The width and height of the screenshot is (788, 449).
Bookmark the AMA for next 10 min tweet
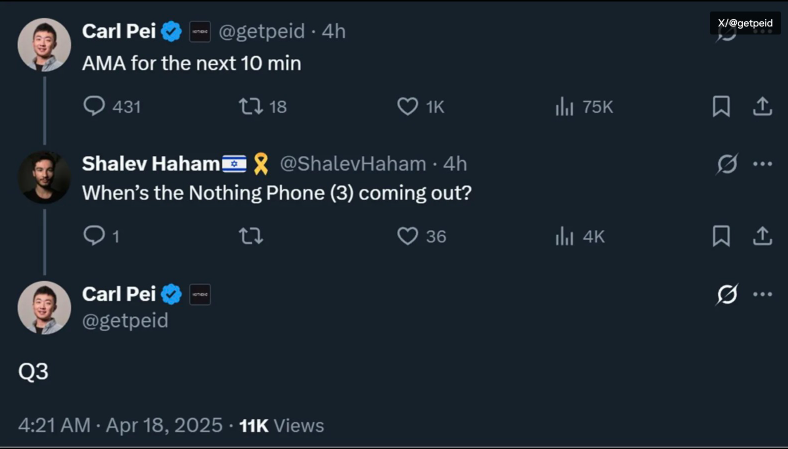tap(721, 106)
